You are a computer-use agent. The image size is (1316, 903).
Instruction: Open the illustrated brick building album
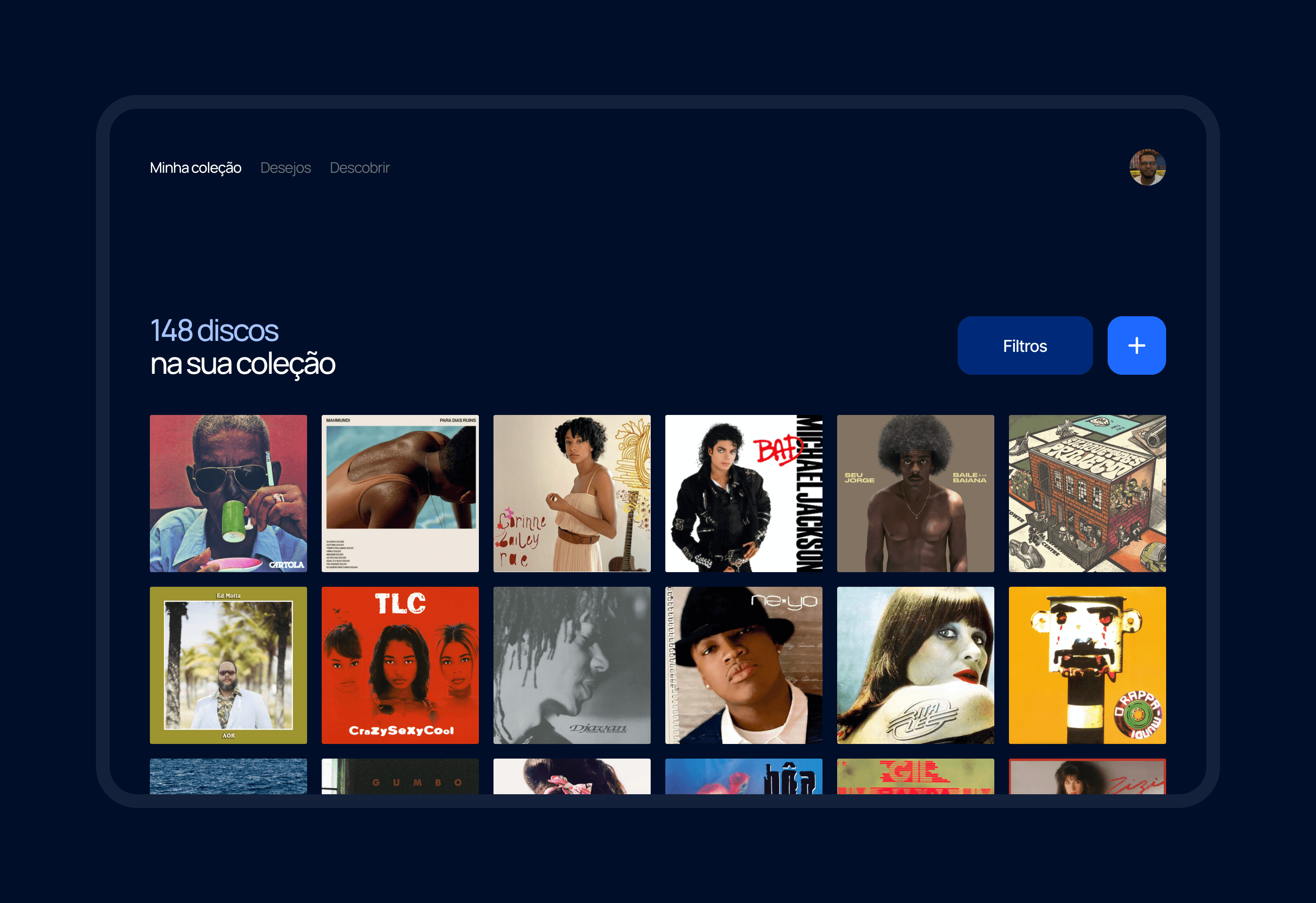click(1087, 493)
